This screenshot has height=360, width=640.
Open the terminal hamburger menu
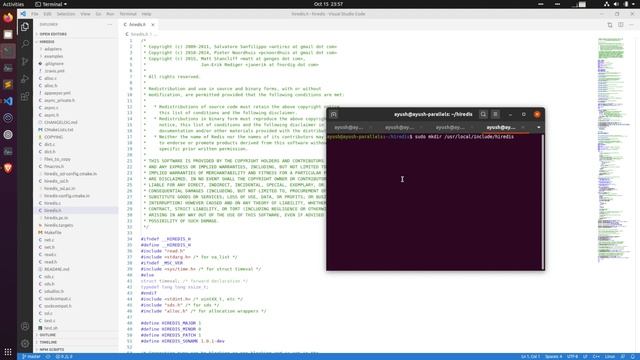(495, 114)
